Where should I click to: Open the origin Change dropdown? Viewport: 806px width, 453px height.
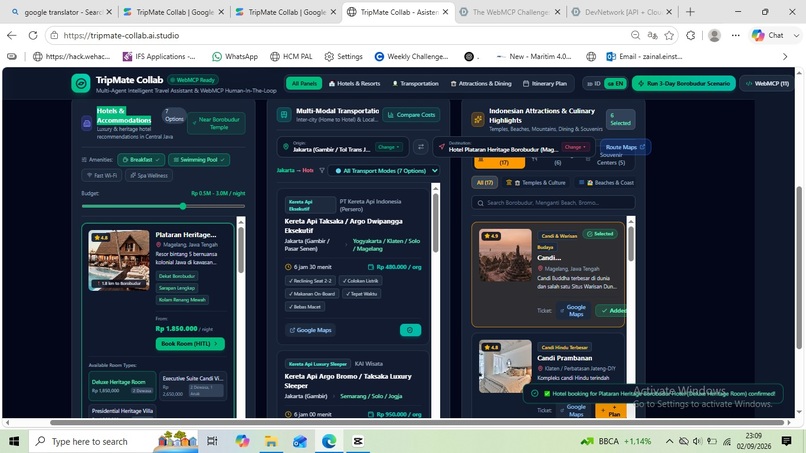pos(388,147)
